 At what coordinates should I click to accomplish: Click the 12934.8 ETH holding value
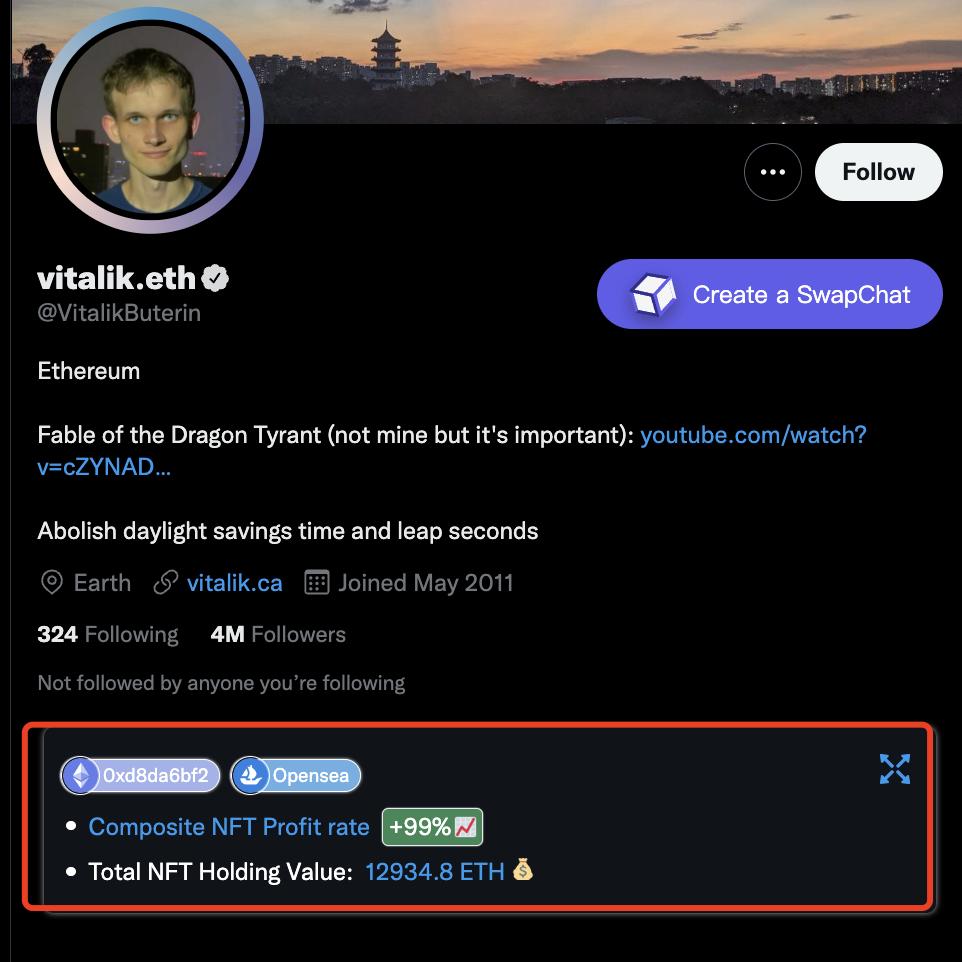(x=434, y=872)
